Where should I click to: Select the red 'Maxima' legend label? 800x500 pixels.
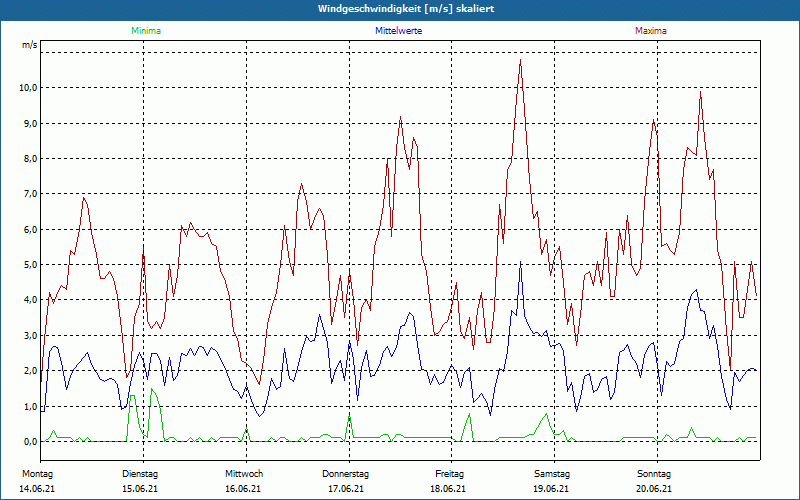point(651,31)
